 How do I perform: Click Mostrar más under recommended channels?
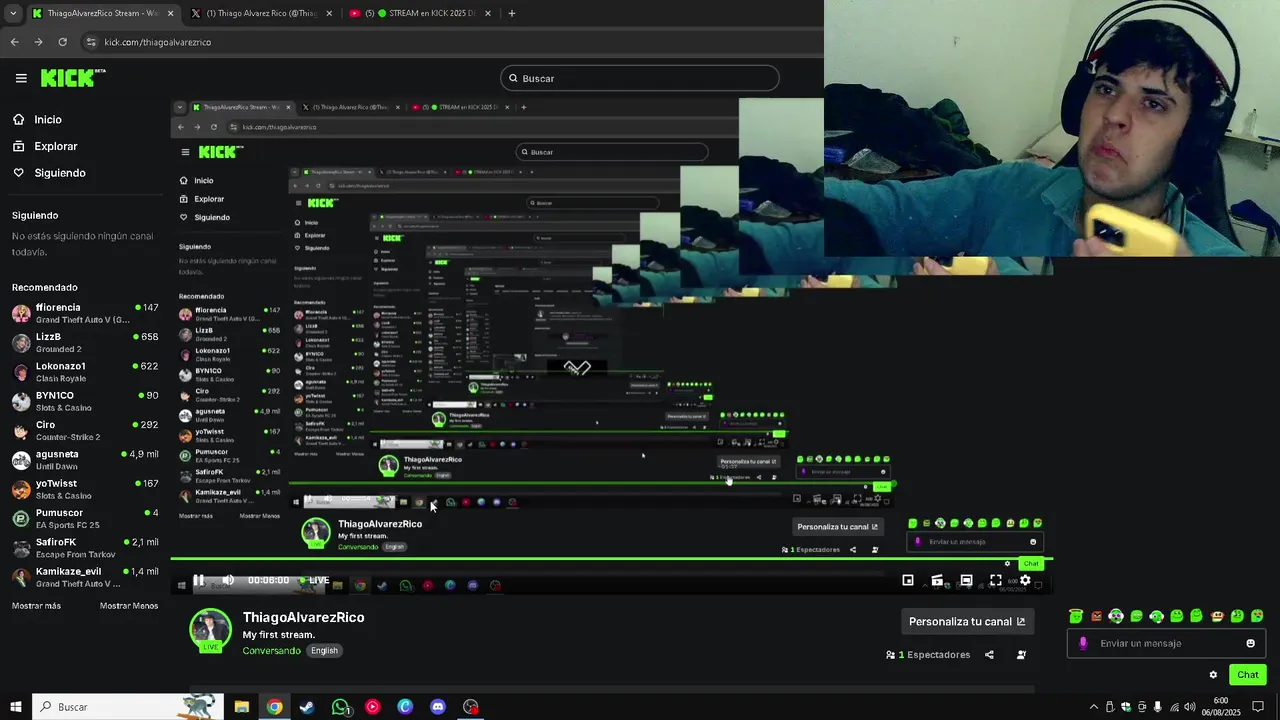[36, 606]
